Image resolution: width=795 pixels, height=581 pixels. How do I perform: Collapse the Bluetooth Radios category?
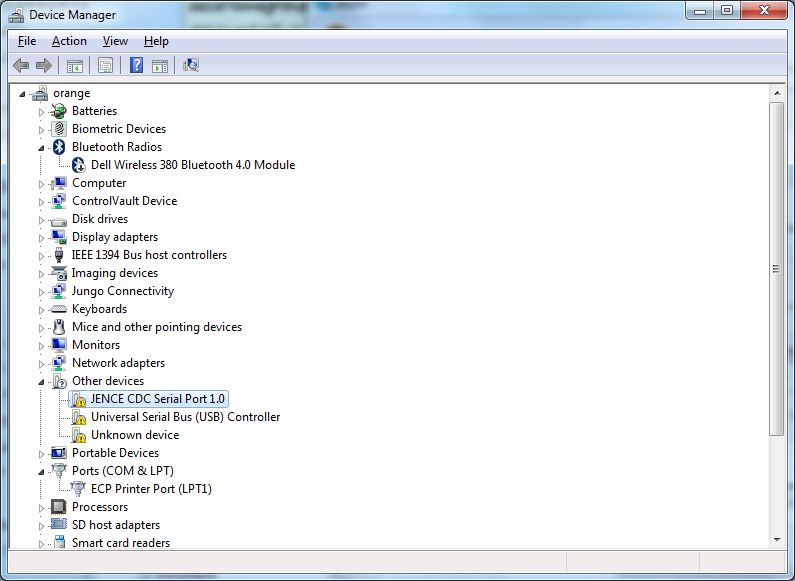pyautogui.click(x=41, y=148)
